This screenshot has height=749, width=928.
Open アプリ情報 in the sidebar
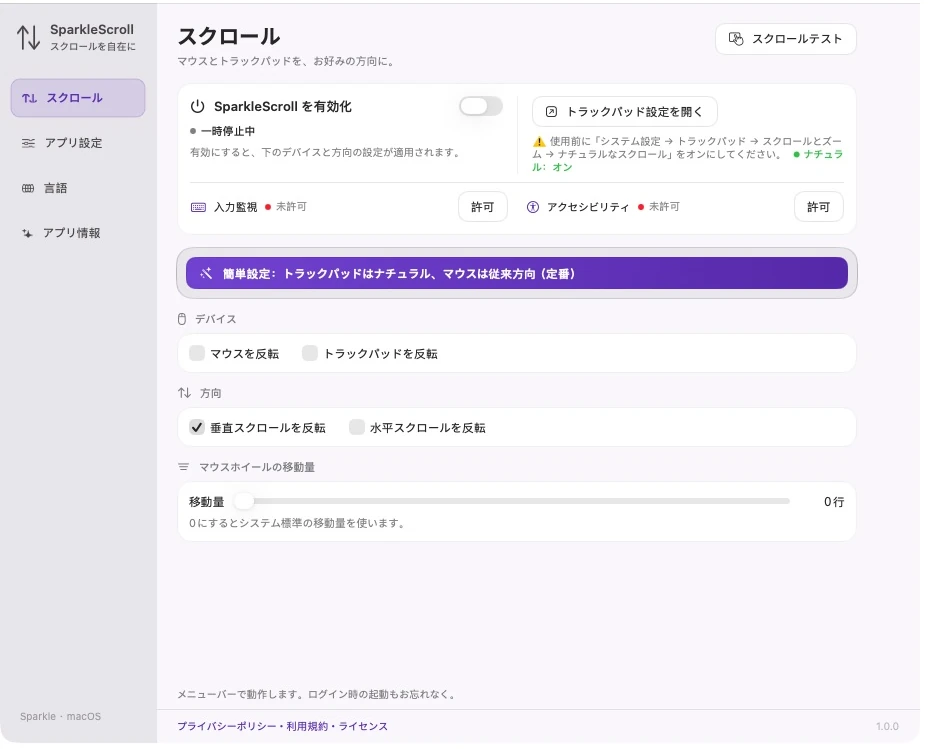coord(78,233)
